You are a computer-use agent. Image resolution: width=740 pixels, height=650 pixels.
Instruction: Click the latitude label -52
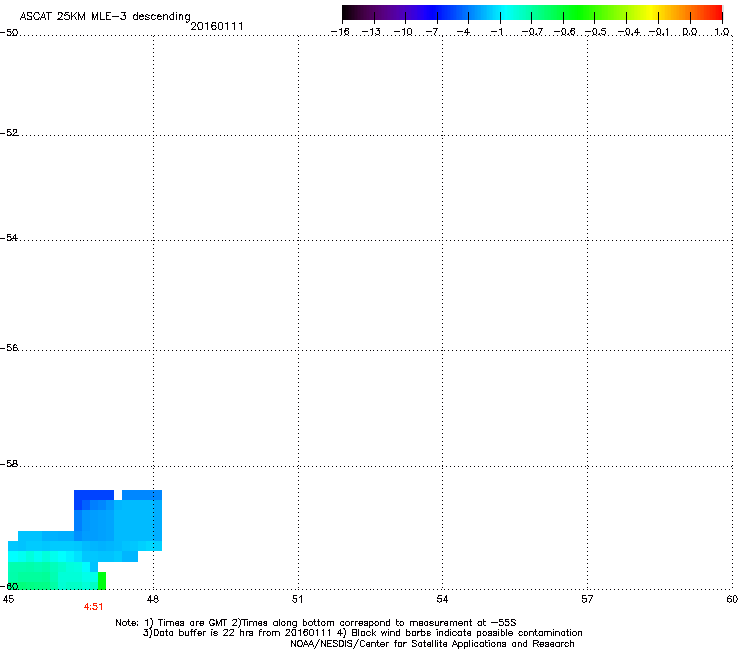9,133
